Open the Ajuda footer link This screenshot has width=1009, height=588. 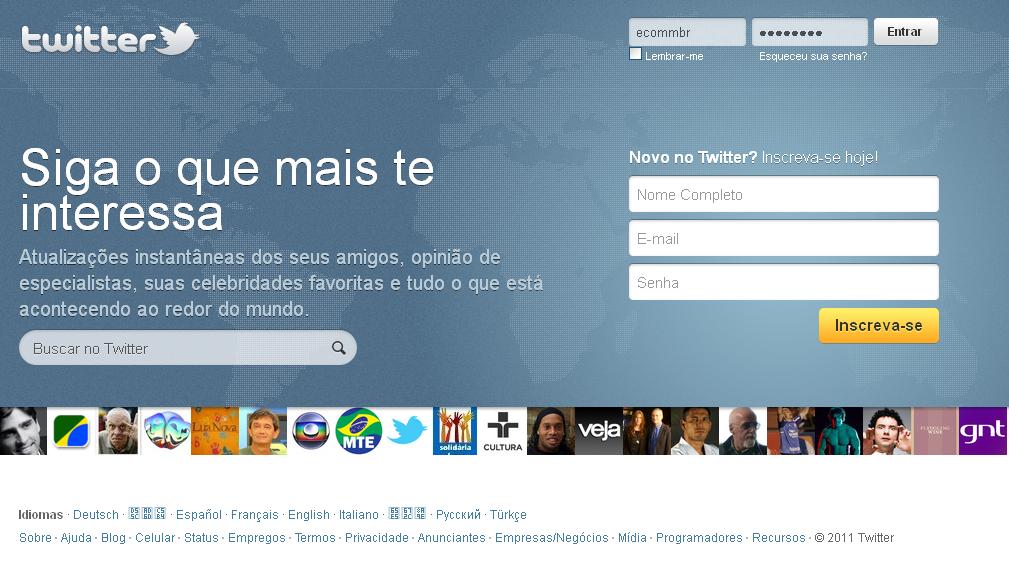pos(76,538)
